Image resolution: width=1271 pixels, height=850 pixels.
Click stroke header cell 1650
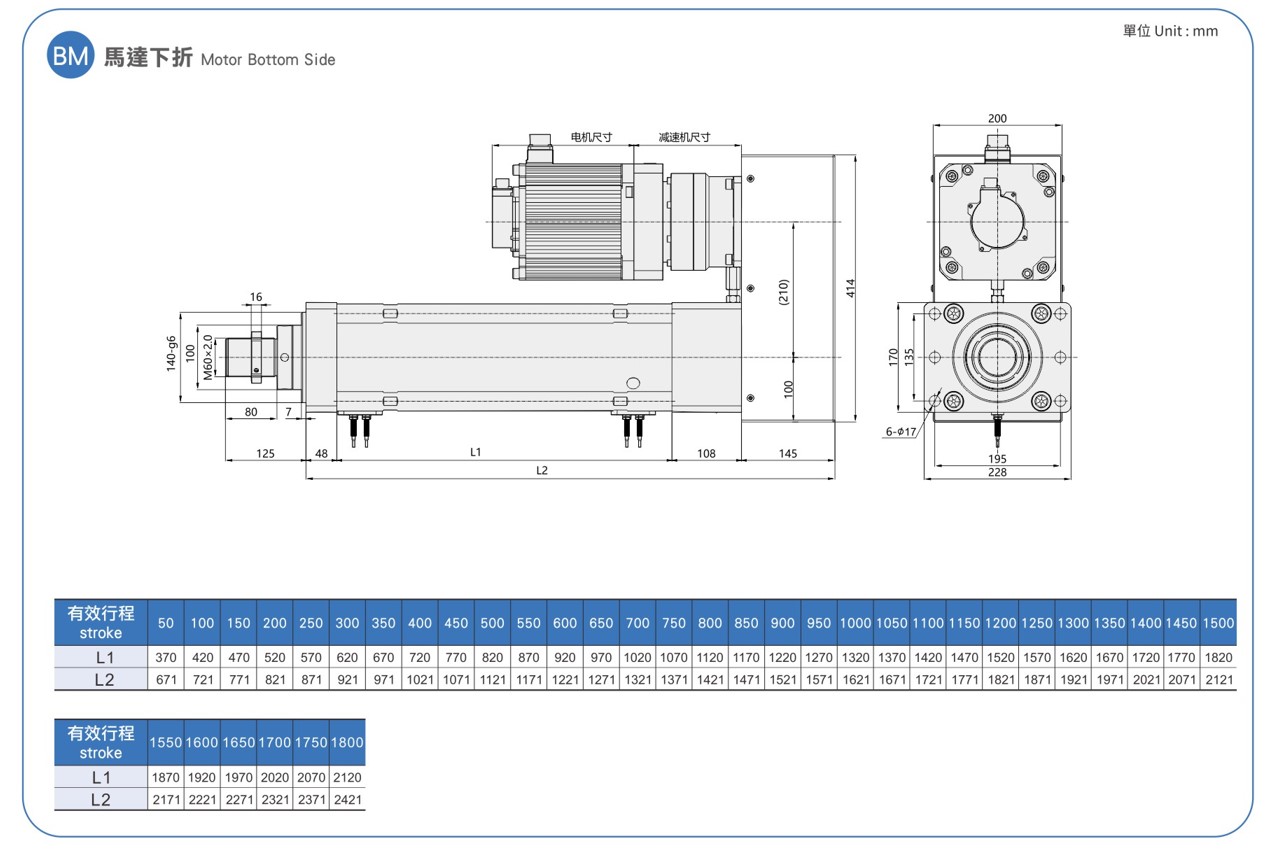238,743
